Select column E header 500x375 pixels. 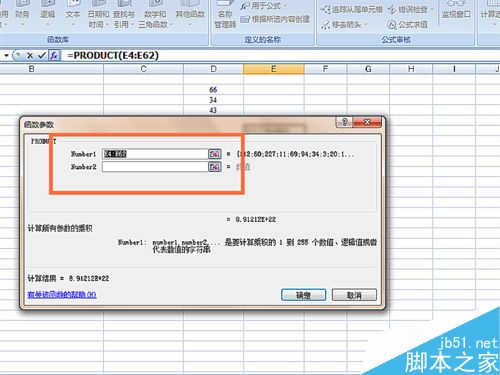click(274, 69)
